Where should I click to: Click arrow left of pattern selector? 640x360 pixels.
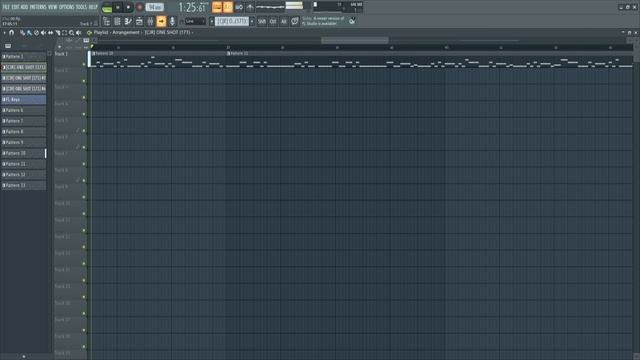click(211, 21)
